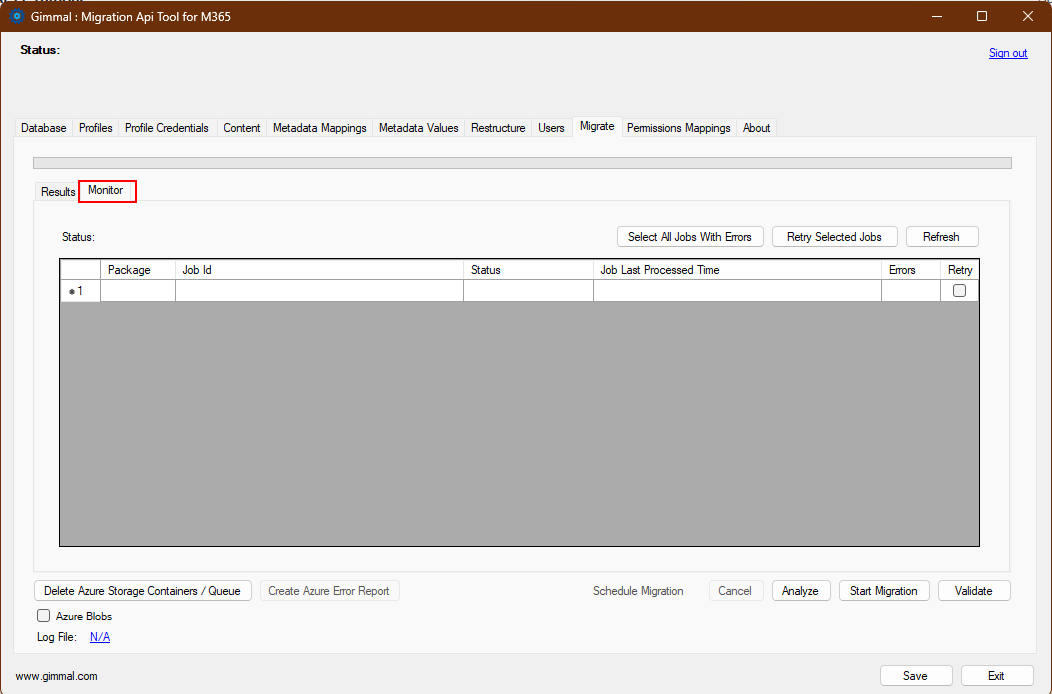This screenshot has width=1052, height=694.
Task: Click Delete Azure Storage Containers / Queue
Action: [x=142, y=590]
